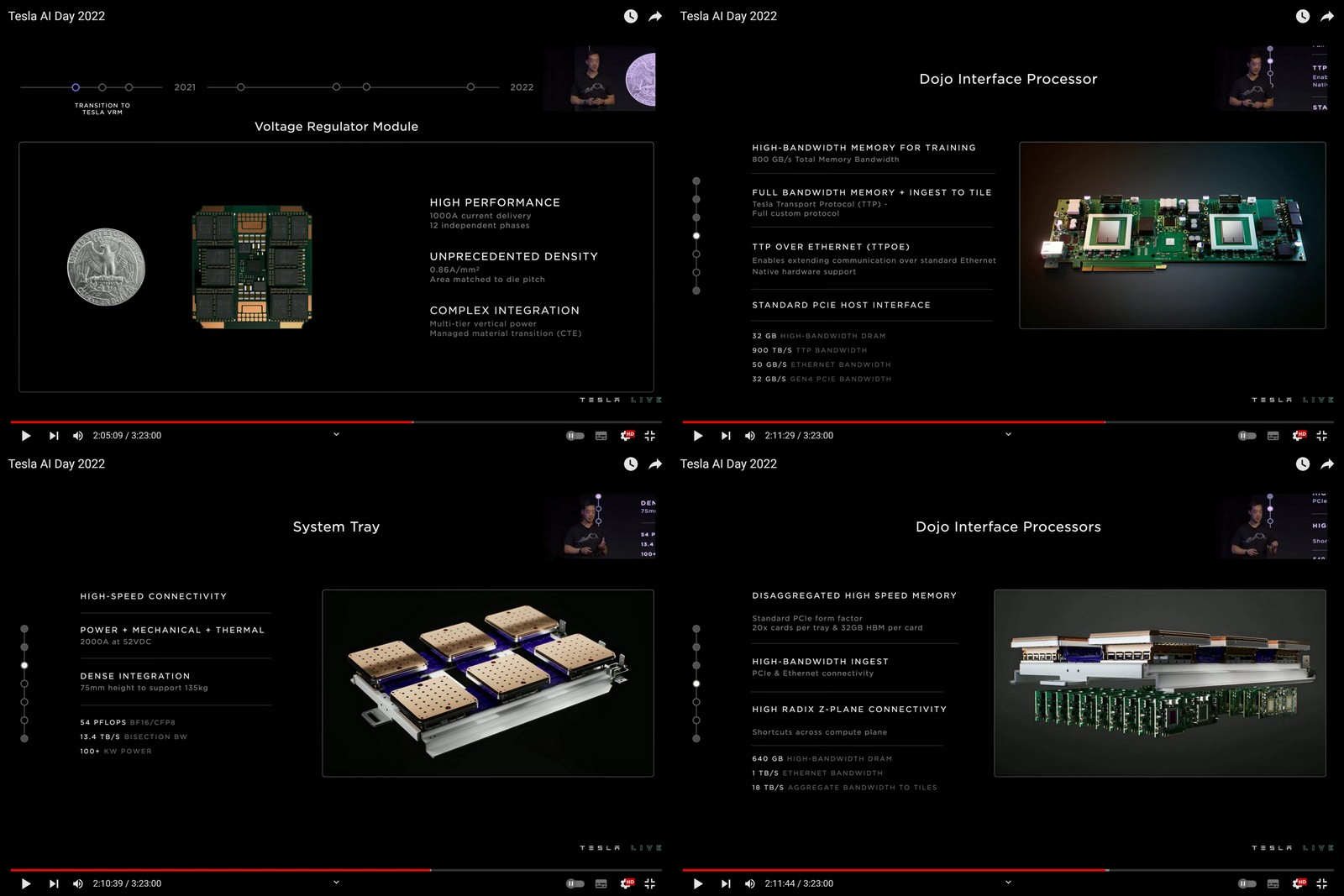Screen dimensions: 1344x896
Task: Expand the chapter chevron beside the 2:10:39 timestamp
Action: pos(336,883)
